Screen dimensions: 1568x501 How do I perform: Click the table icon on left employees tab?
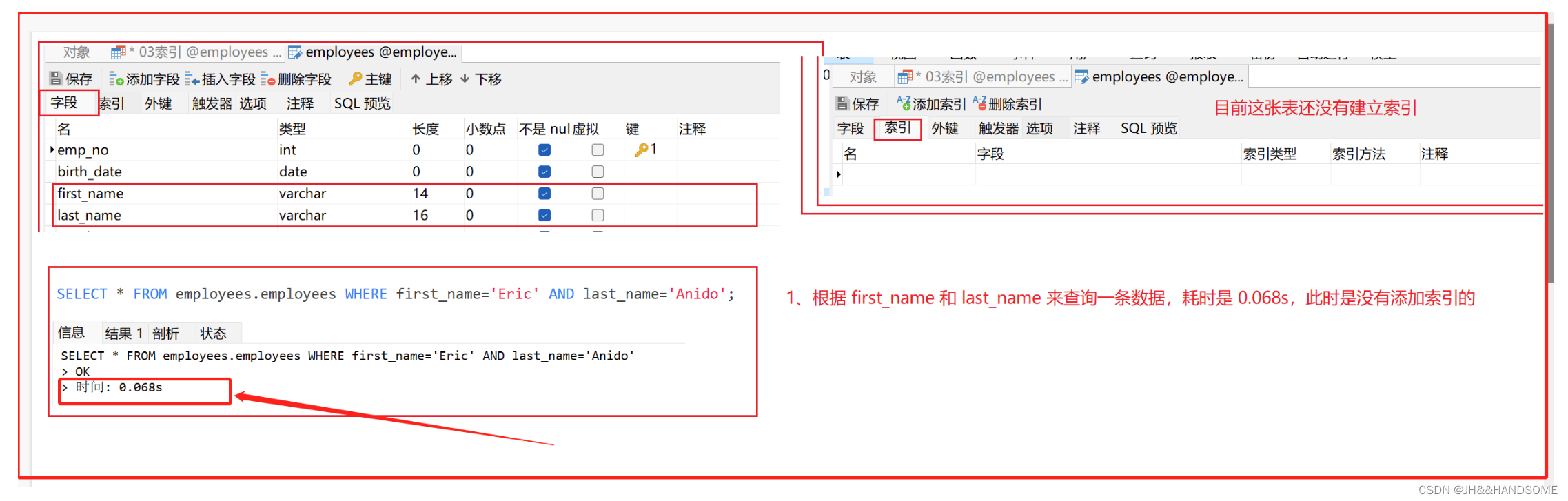[295, 52]
